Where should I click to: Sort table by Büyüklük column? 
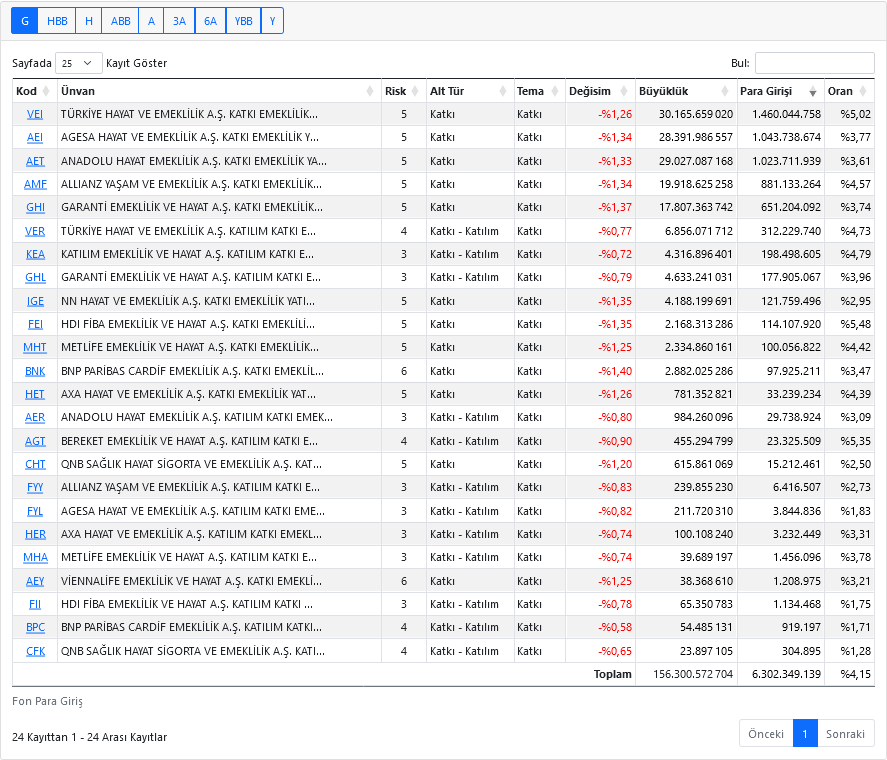[x=686, y=91]
